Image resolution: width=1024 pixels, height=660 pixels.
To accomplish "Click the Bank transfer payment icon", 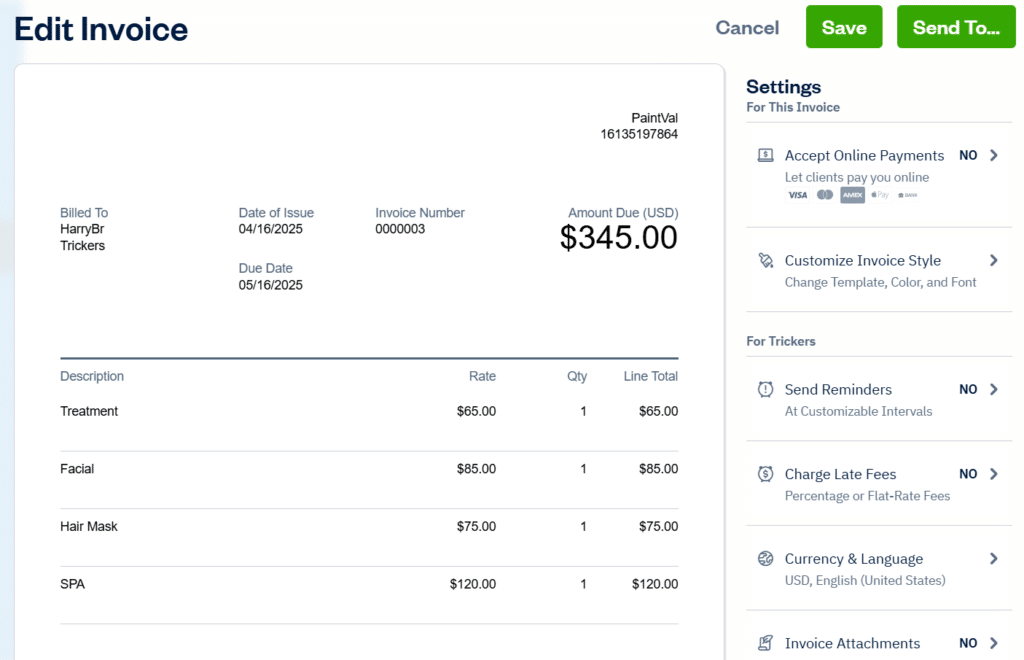I will point(906,195).
